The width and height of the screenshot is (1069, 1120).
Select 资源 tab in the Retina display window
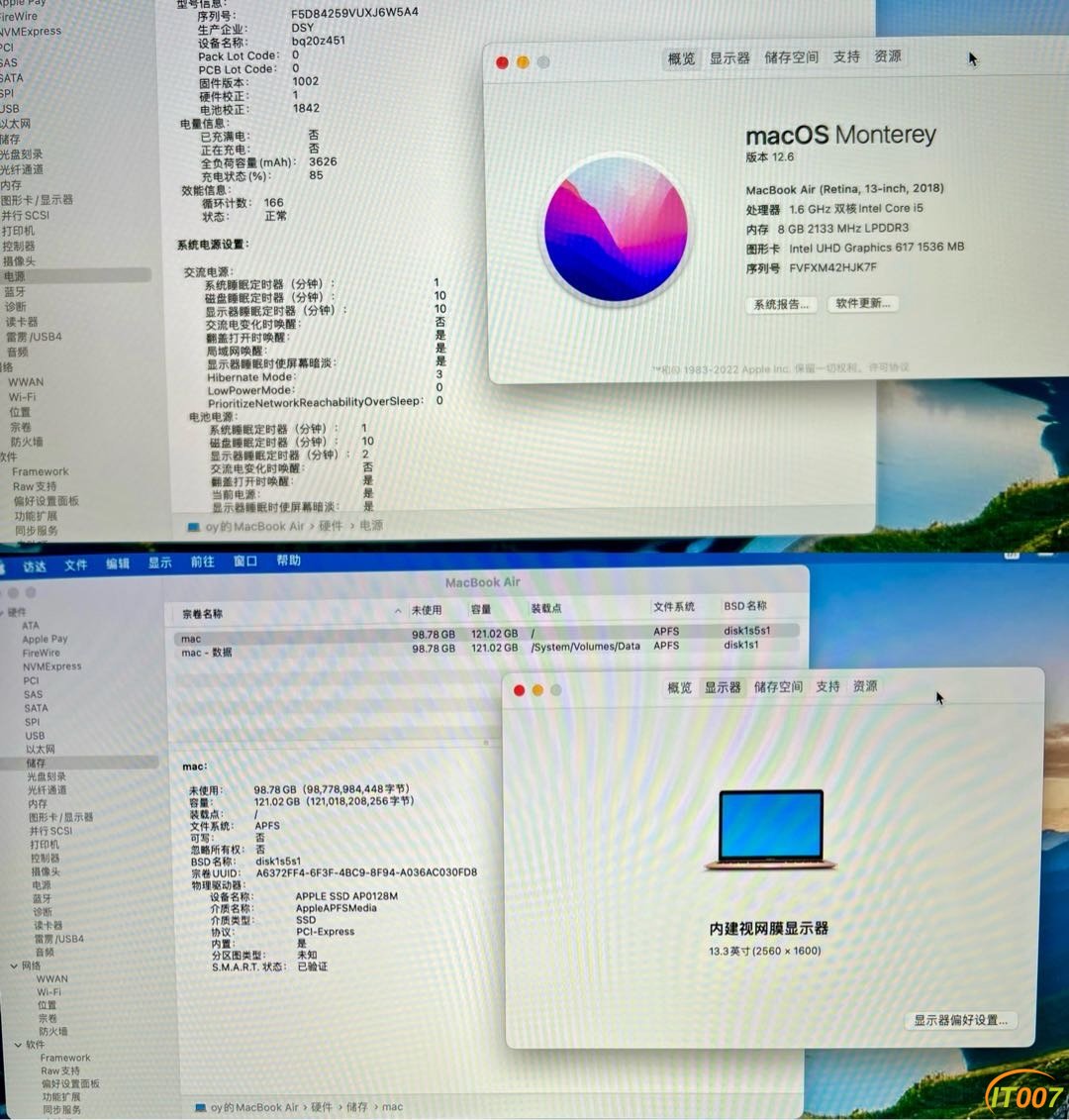pyautogui.click(x=865, y=686)
